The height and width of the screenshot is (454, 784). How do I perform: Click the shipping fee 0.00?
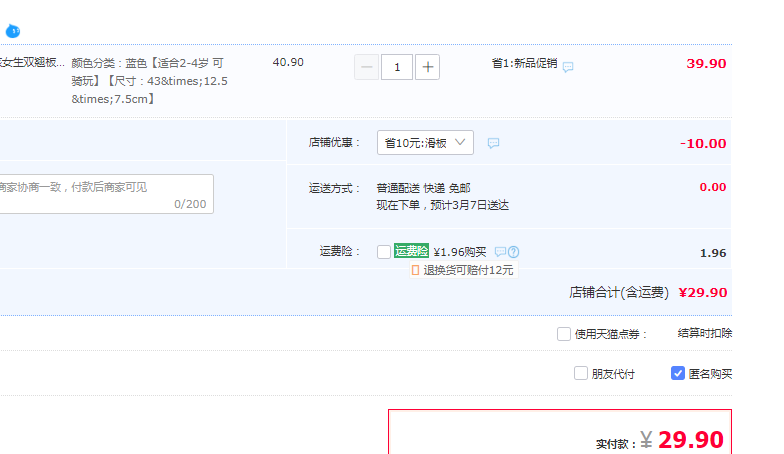point(712,187)
